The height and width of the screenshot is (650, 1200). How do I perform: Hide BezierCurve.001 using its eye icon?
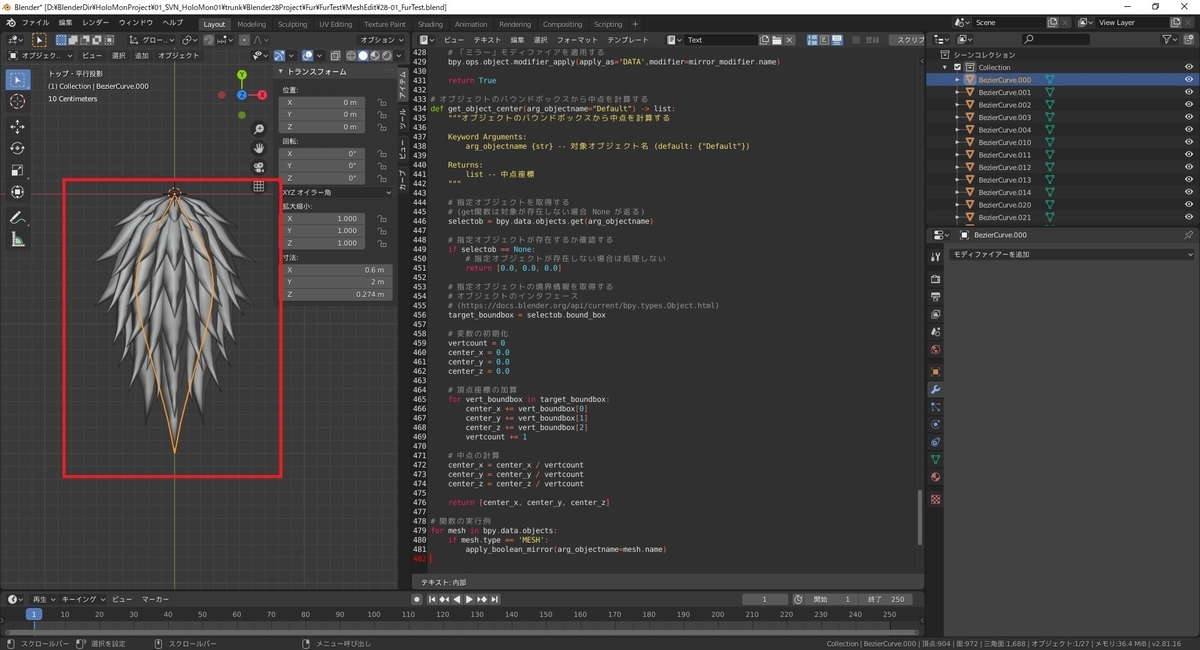[1189, 92]
